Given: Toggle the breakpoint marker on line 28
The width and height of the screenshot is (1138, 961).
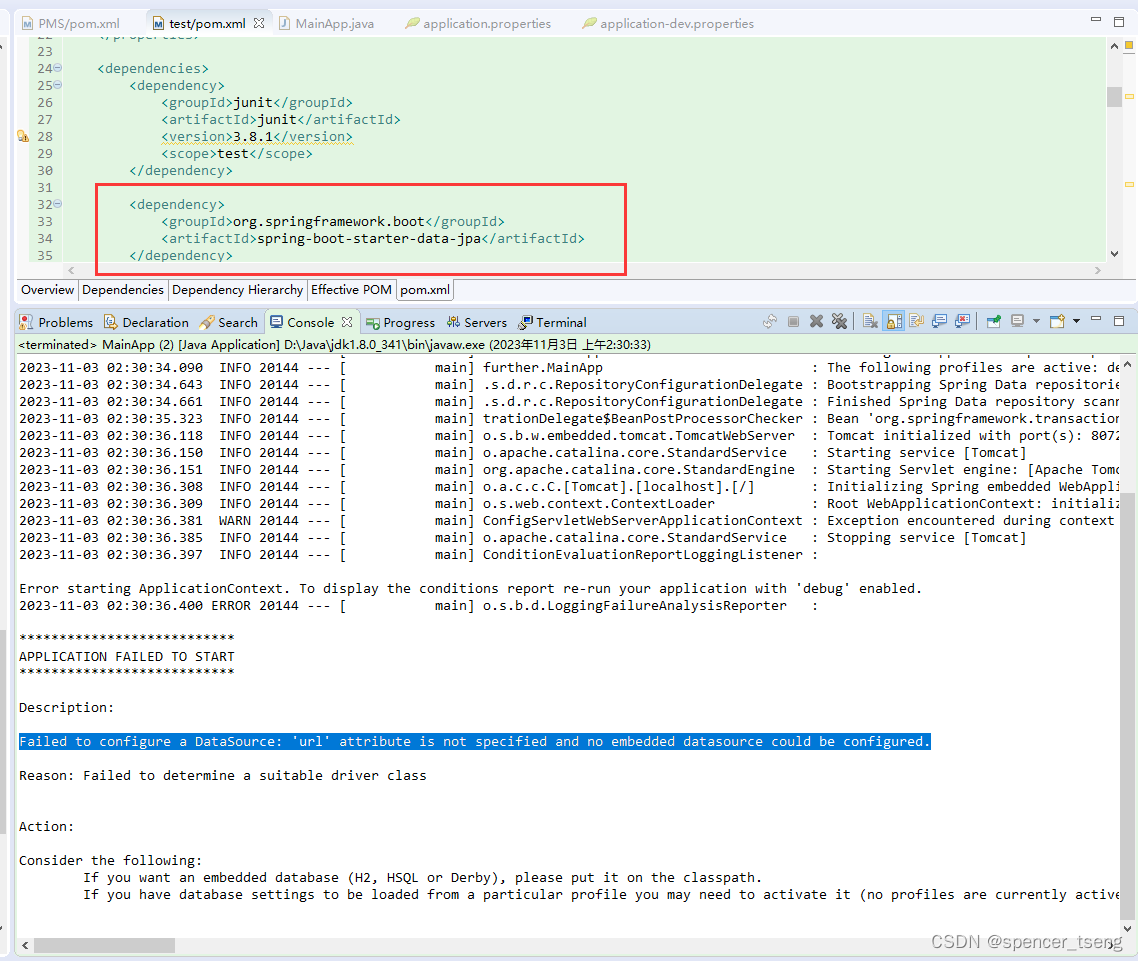Looking at the screenshot, I should (x=20, y=135).
